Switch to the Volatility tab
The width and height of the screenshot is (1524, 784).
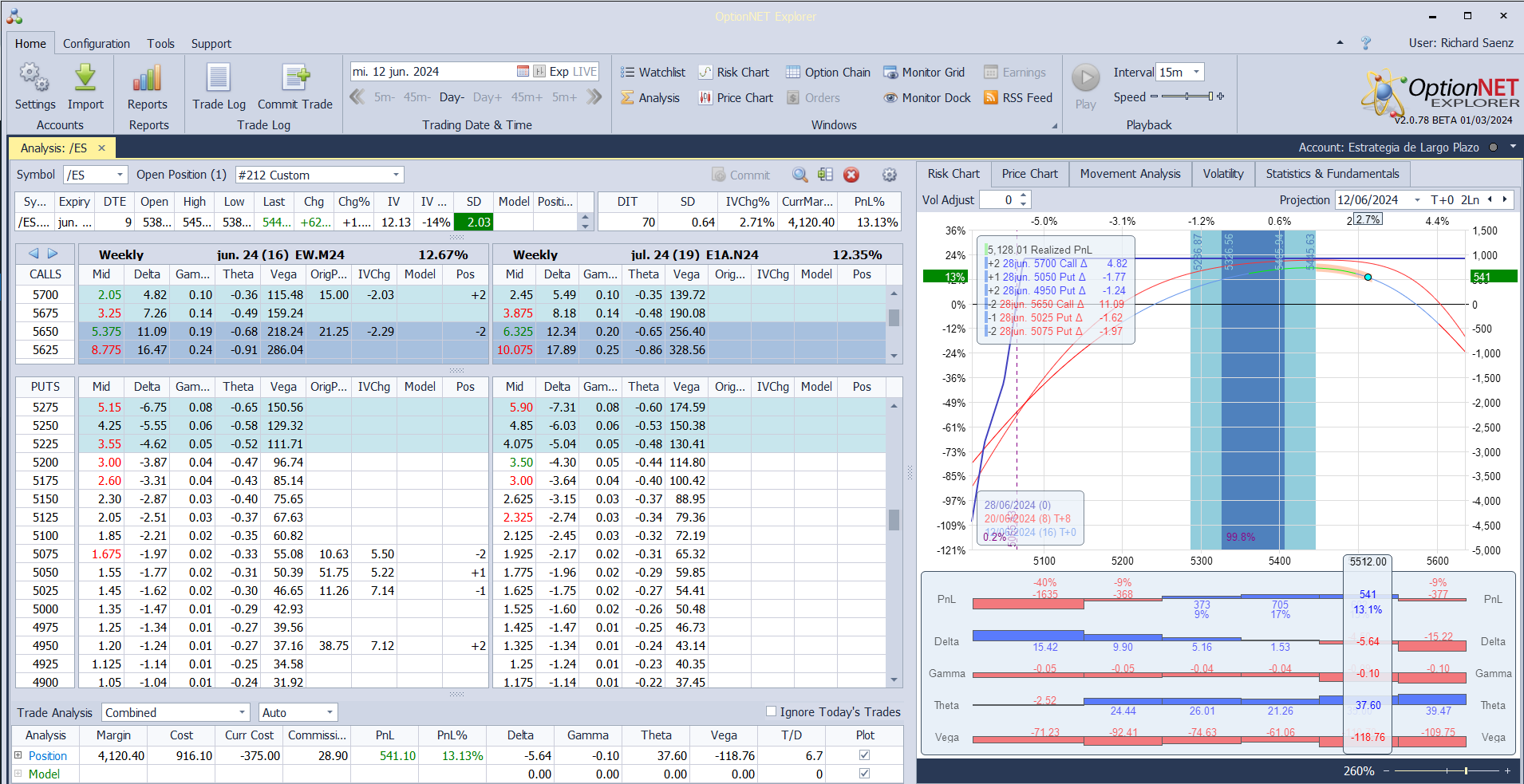click(x=1223, y=174)
